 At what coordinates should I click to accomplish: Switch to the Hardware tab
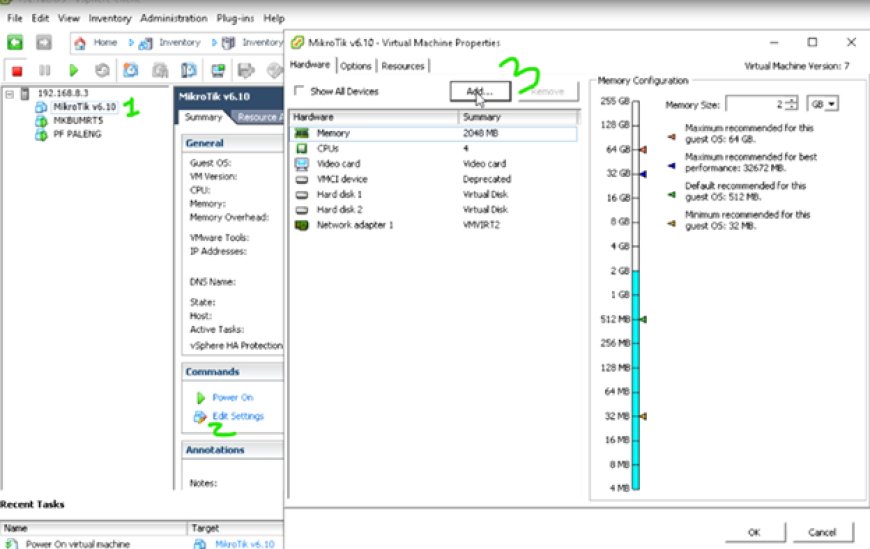point(310,65)
